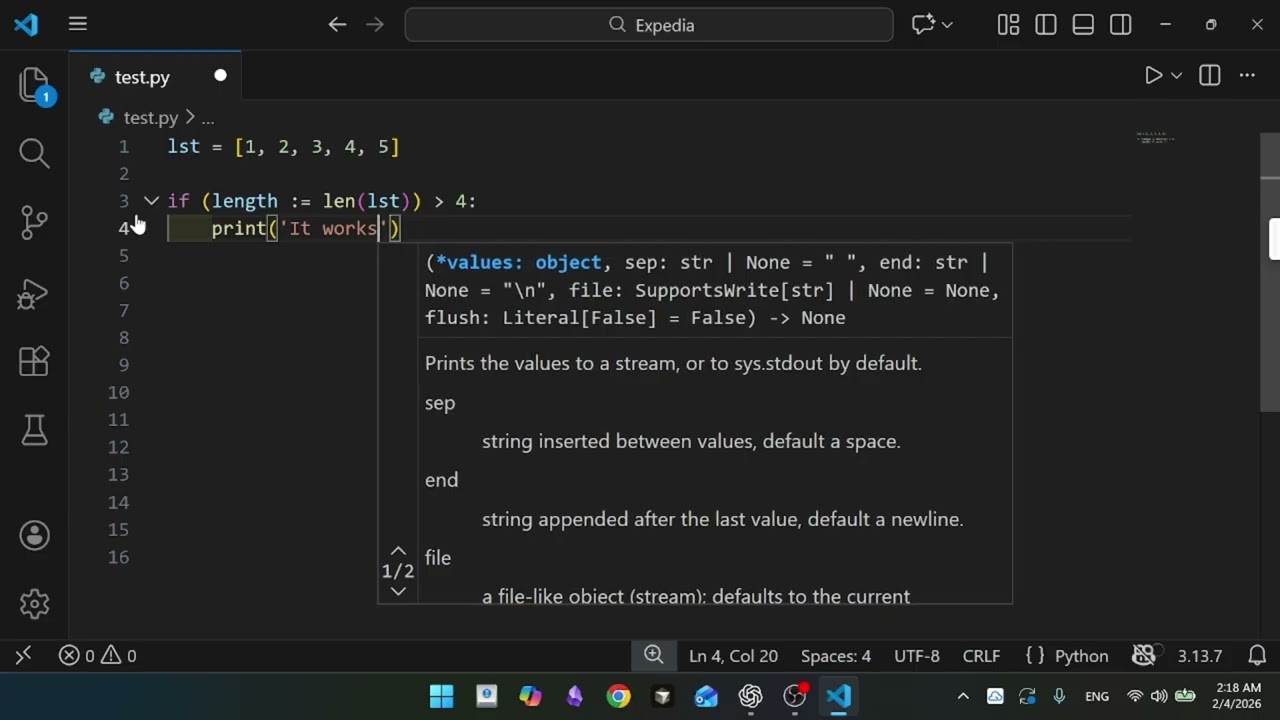This screenshot has height=720, width=1280.
Task: Expand the Copilot chat dropdown arrow
Action: coord(947,25)
